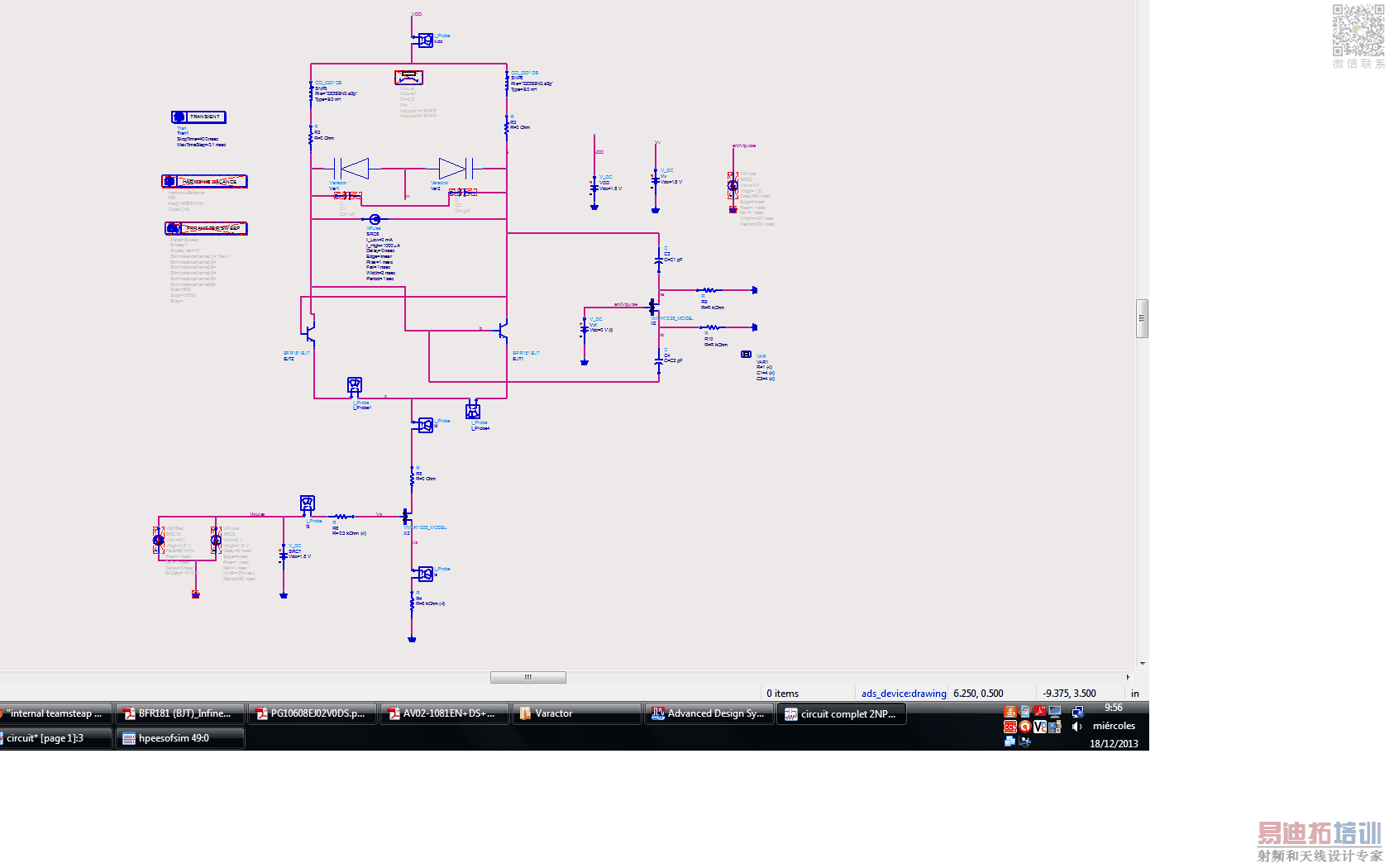Viewport: 1389px width, 868px height.
Task: Open the Varactor folder from taskbar
Action: pos(577,713)
